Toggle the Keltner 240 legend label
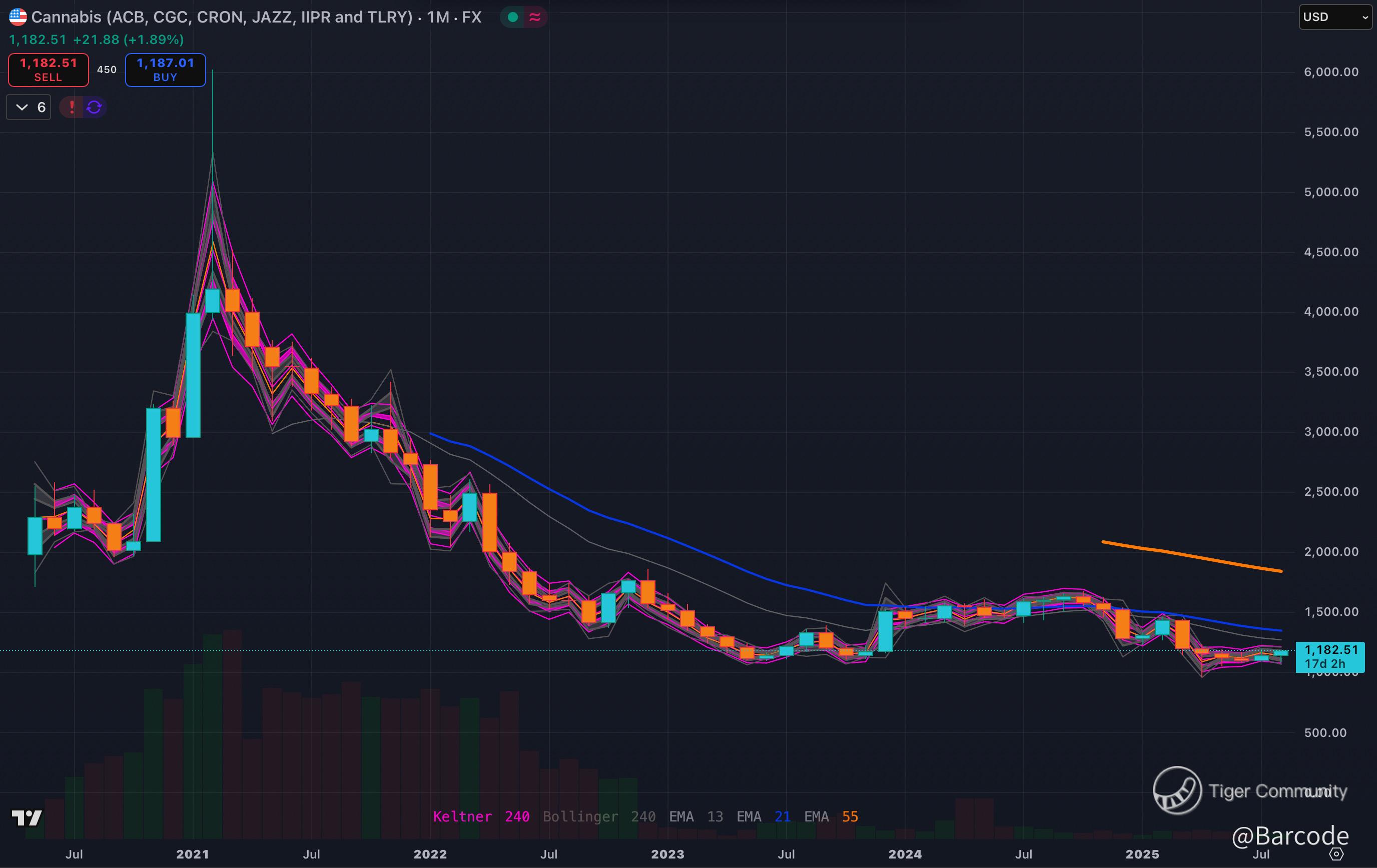 tap(481, 816)
